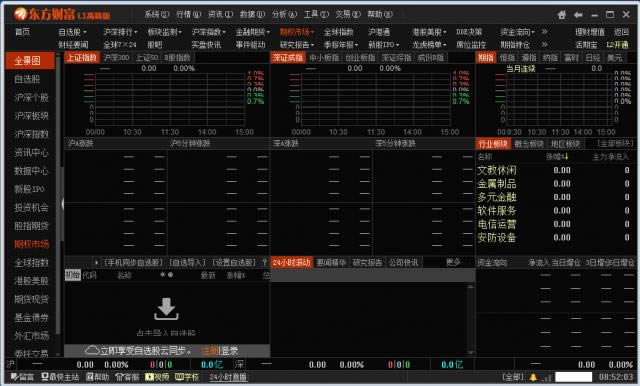Open 视频 video icon in bottom bar

pyautogui.click(x=157, y=377)
